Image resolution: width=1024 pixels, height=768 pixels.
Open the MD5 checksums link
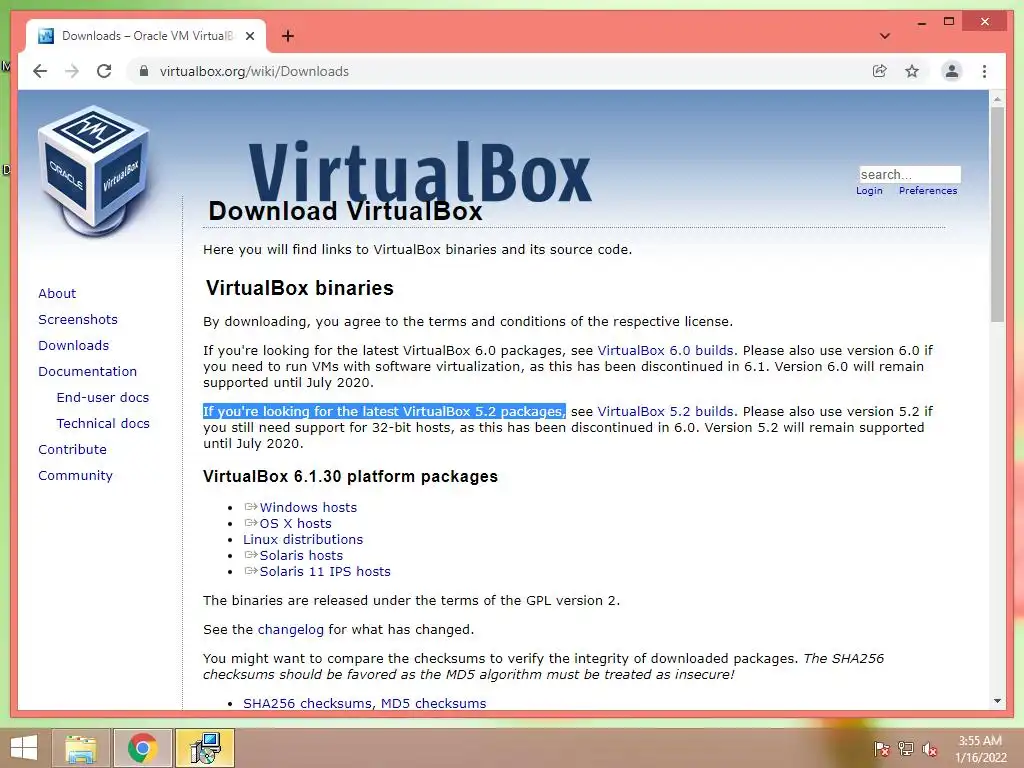tap(434, 704)
